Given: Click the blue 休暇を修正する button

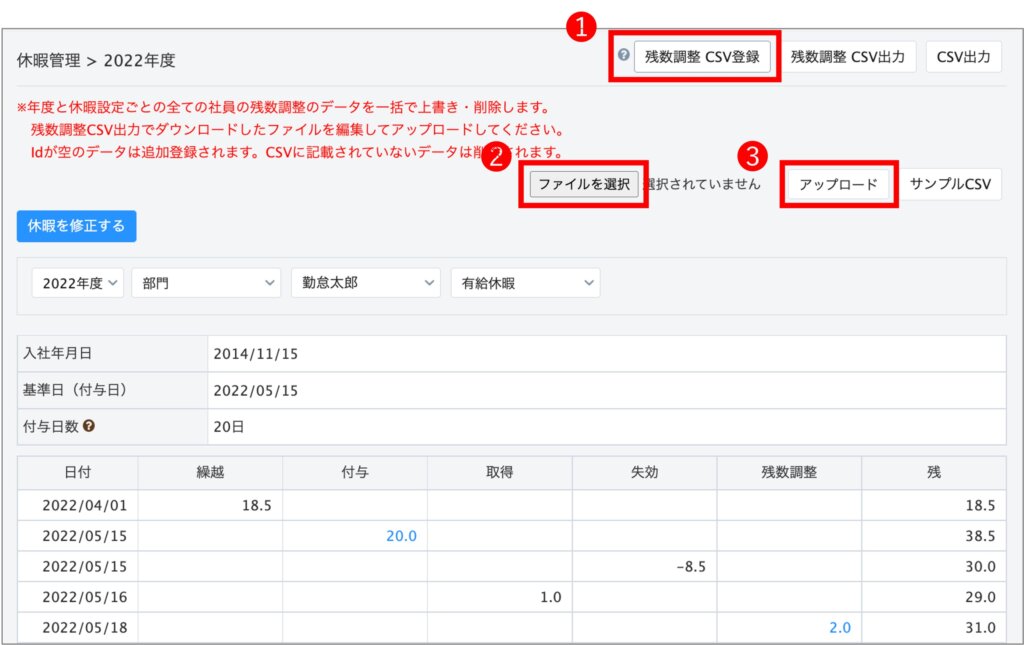Looking at the screenshot, I should 77,226.
